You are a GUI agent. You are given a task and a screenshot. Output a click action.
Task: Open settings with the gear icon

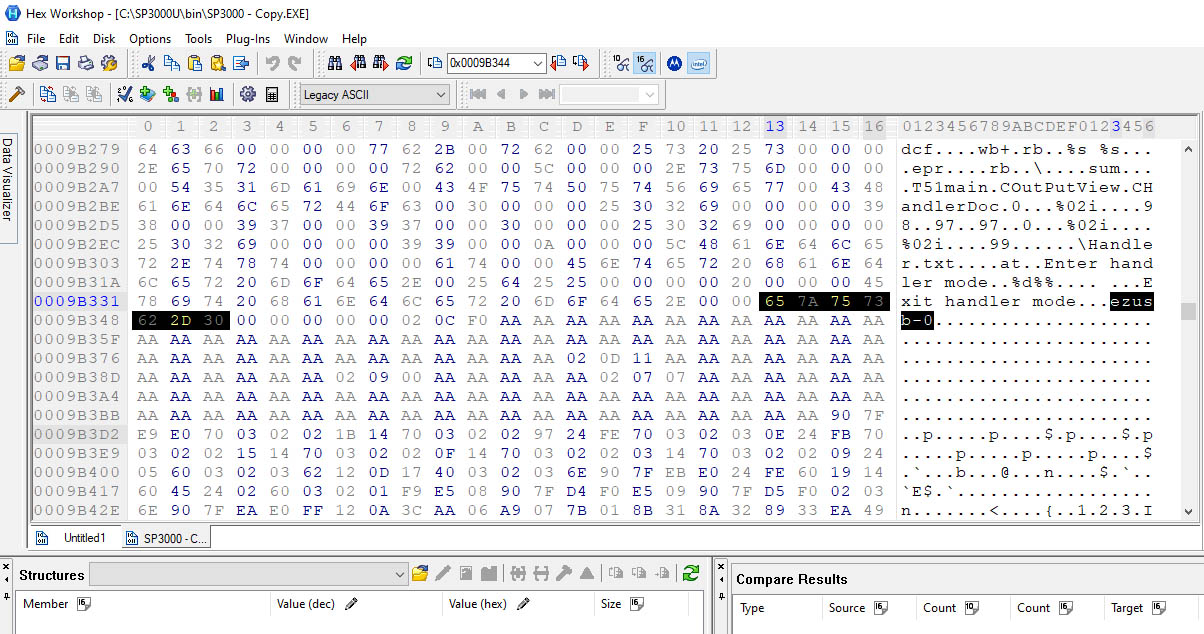point(247,94)
